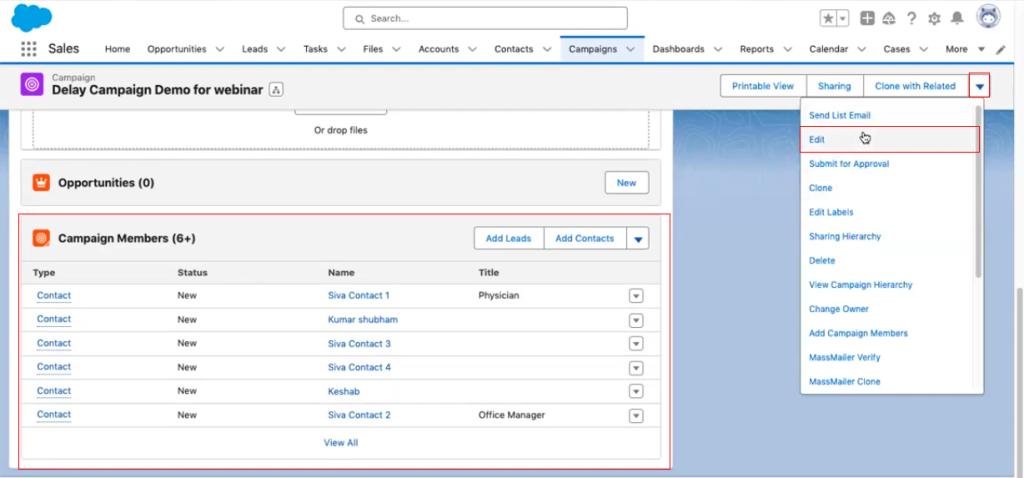Click the purple Campaign record icon
The height and width of the screenshot is (478, 1024).
click(32, 84)
